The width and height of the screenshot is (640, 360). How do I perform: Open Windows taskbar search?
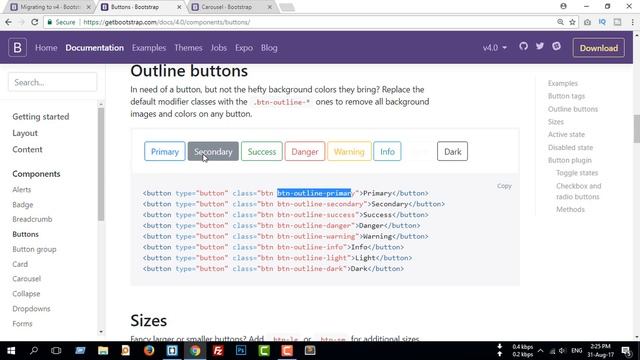click(x=34, y=351)
